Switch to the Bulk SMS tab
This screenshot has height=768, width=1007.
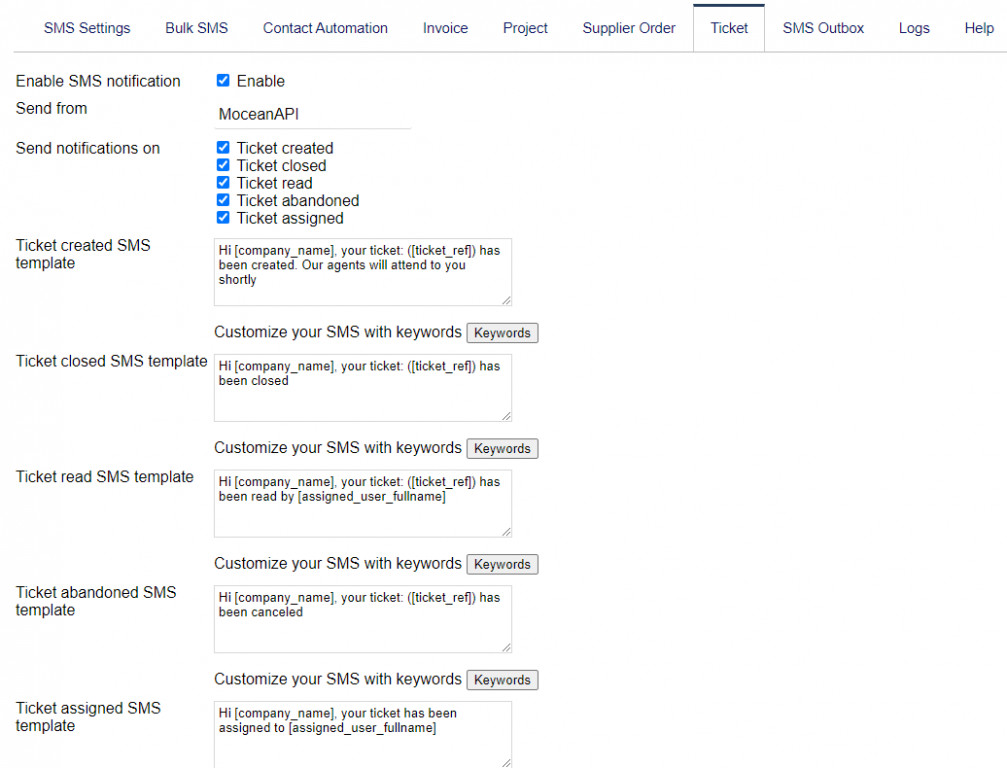click(196, 28)
